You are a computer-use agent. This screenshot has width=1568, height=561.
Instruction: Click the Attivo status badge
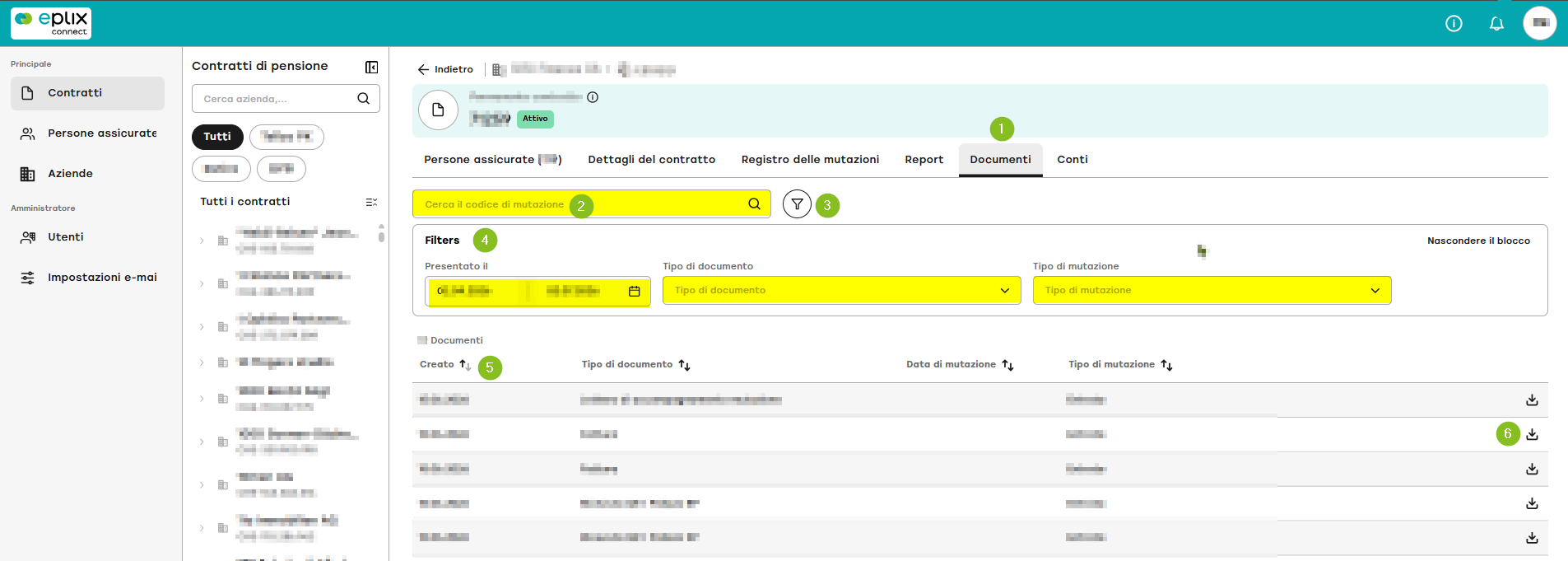[535, 119]
